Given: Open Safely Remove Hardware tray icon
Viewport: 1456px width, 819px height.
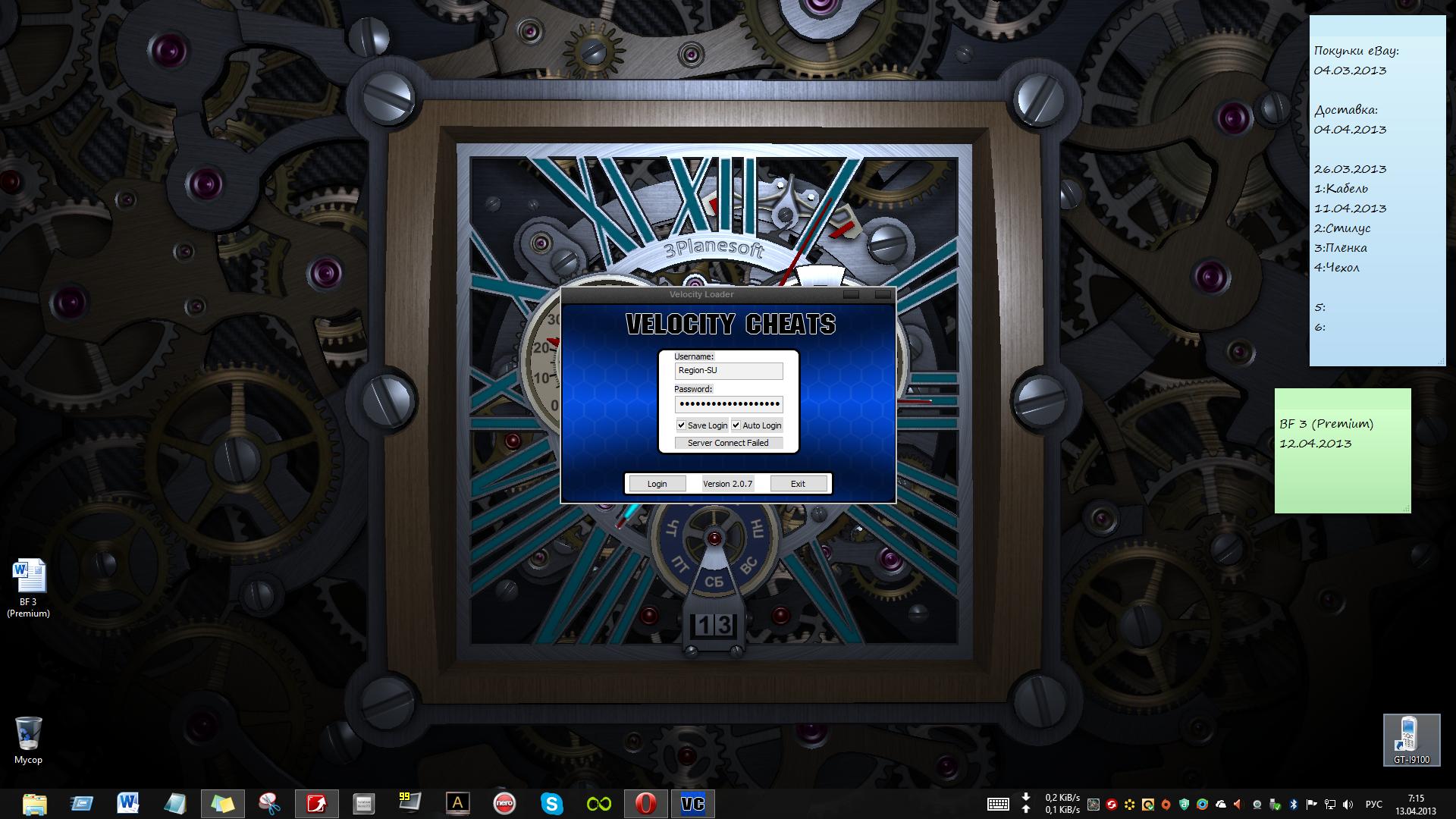Looking at the screenshot, I should tap(1276, 805).
